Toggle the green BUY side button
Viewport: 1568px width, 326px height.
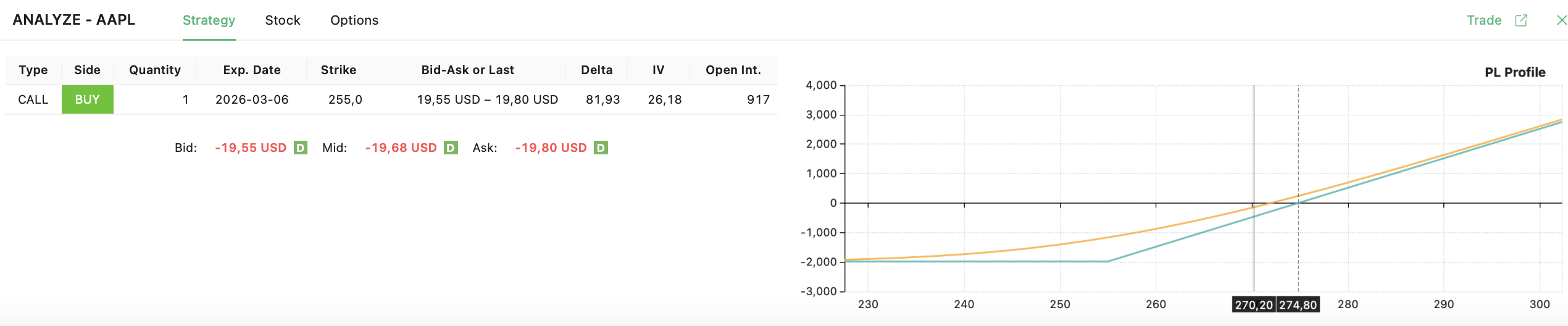[x=87, y=99]
